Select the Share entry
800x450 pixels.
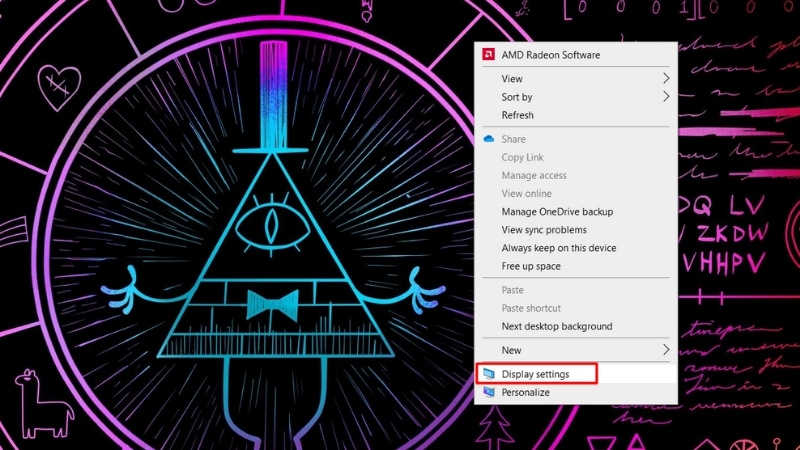(576, 139)
